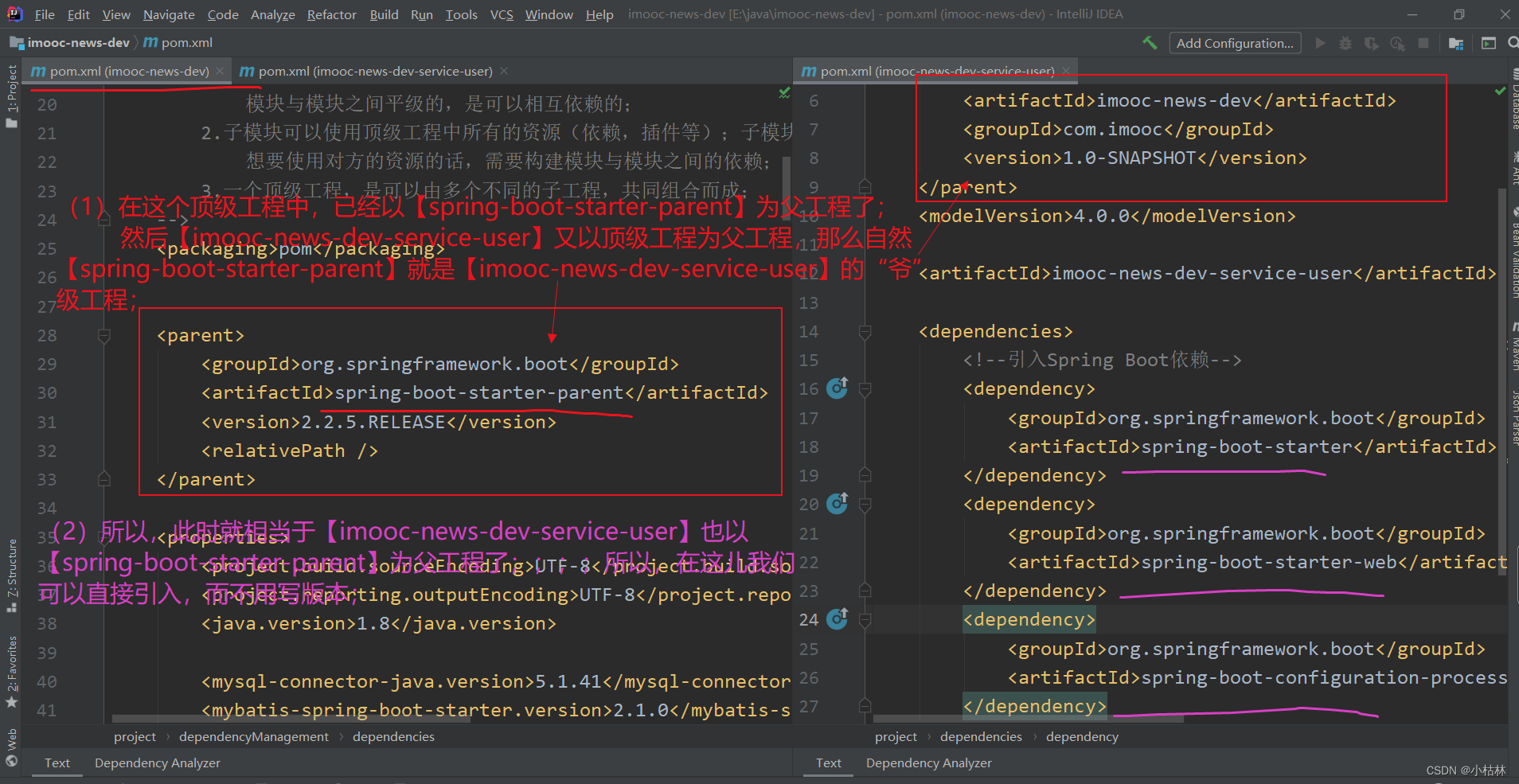The width and height of the screenshot is (1519, 784).
Task: Open the Refactor menu
Action: pos(332,14)
